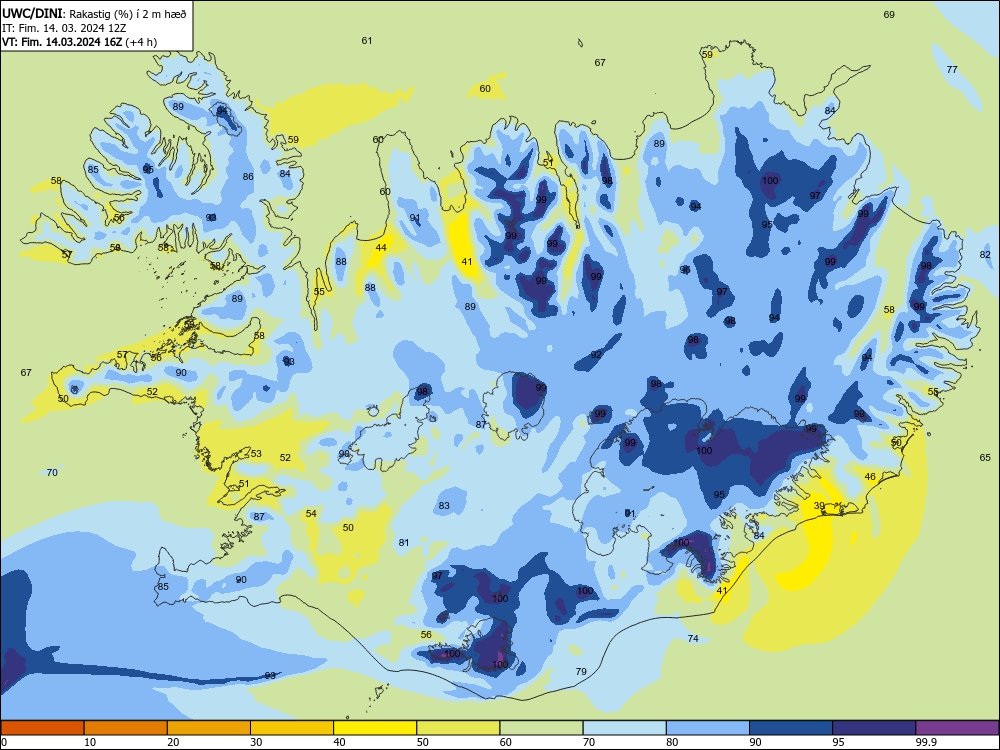Click the light blue 70–80 legend swatch
The width and height of the screenshot is (1000, 750).
[x=624, y=728]
